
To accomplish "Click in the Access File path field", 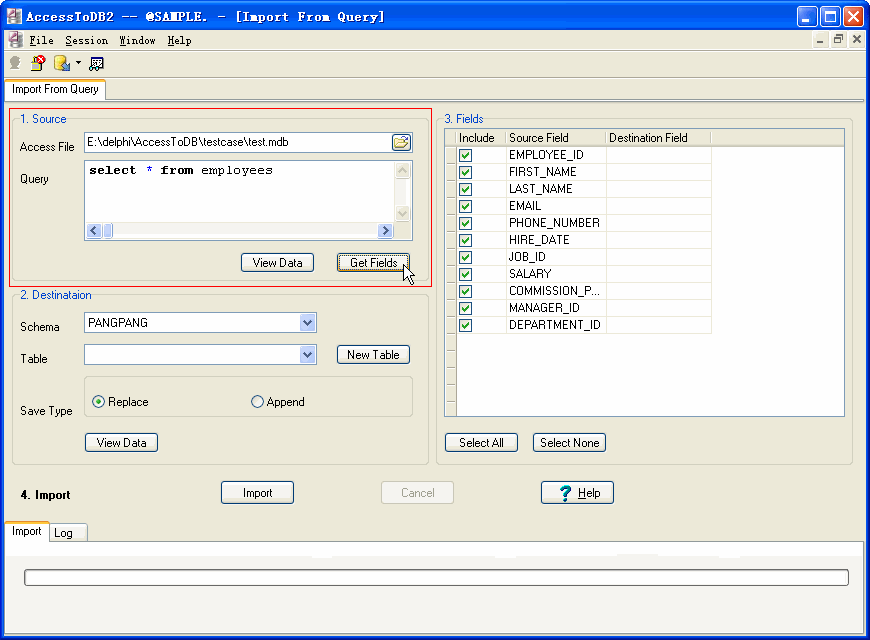I will point(238,142).
